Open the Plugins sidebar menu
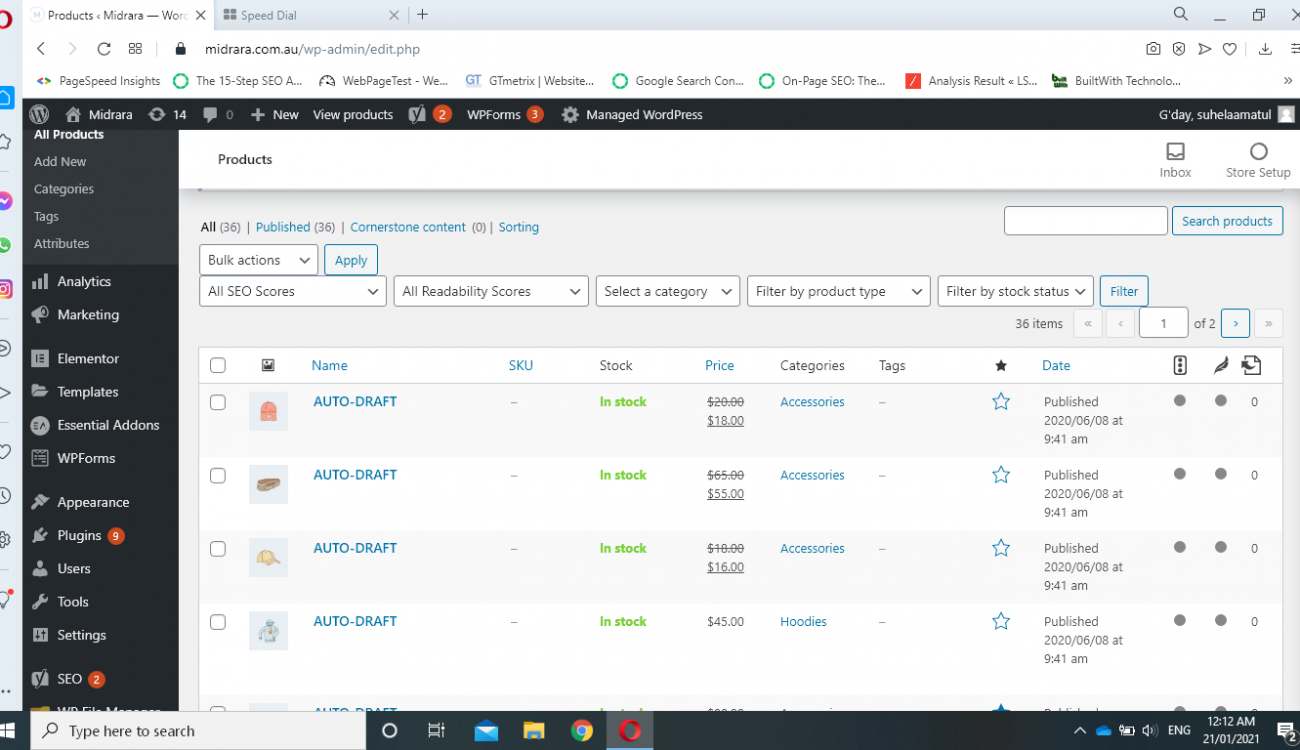This screenshot has height=750, width=1300. 79,536
